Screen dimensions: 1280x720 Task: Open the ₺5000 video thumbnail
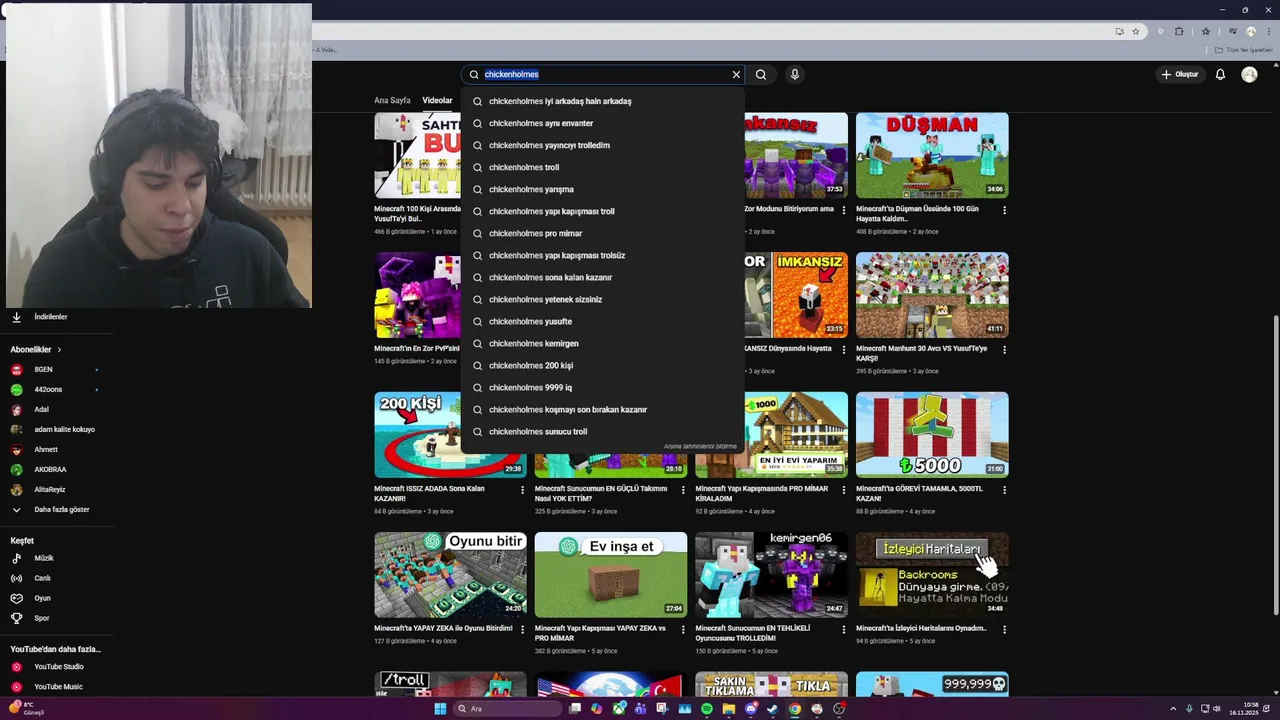(x=932, y=435)
